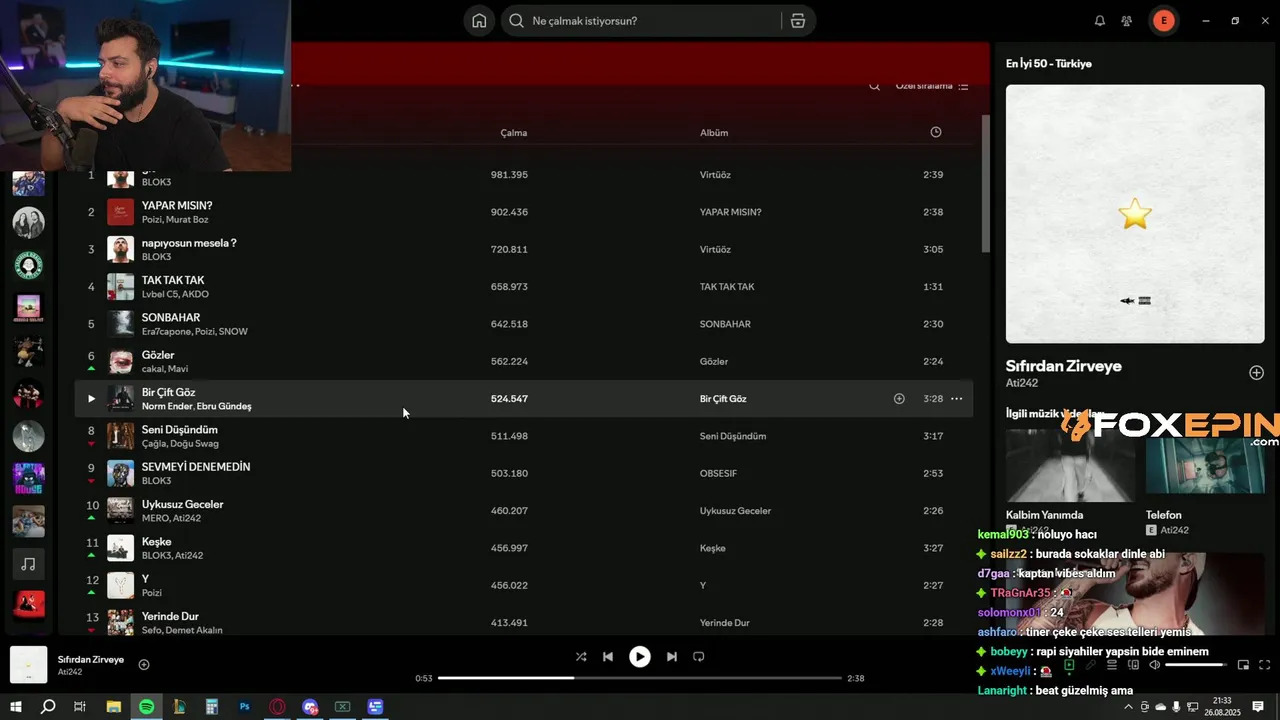Add Sıfırdan Zirveye to playlist in right panel
The height and width of the screenshot is (720, 1280).
(x=1257, y=373)
